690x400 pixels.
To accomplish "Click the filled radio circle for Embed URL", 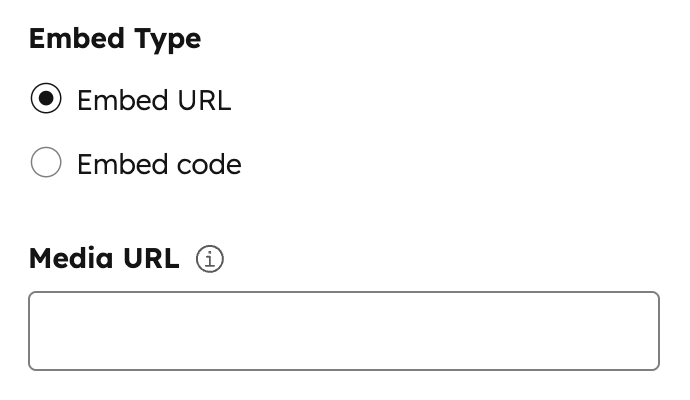I will [46, 100].
